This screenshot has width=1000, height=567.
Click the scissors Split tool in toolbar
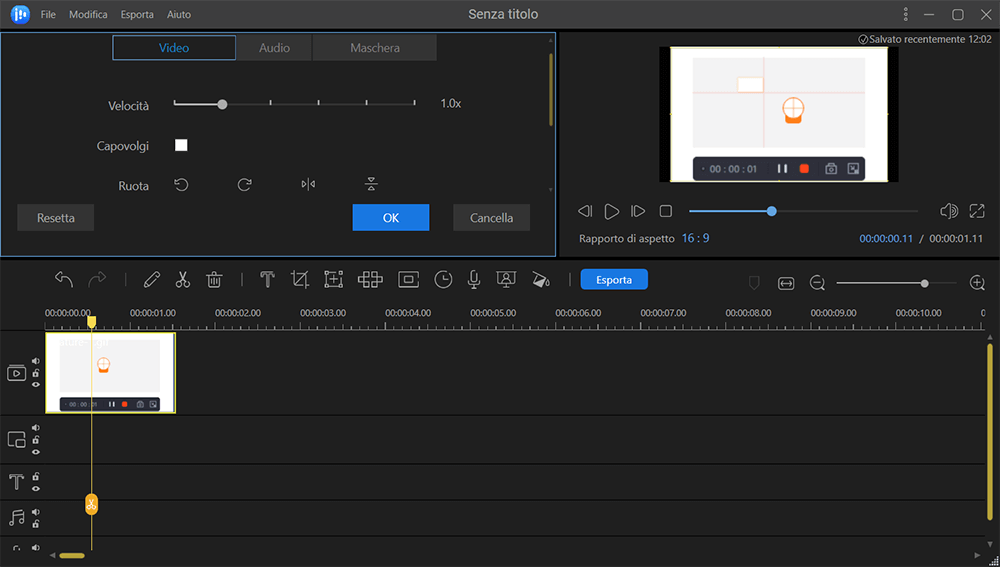point(183,280)
